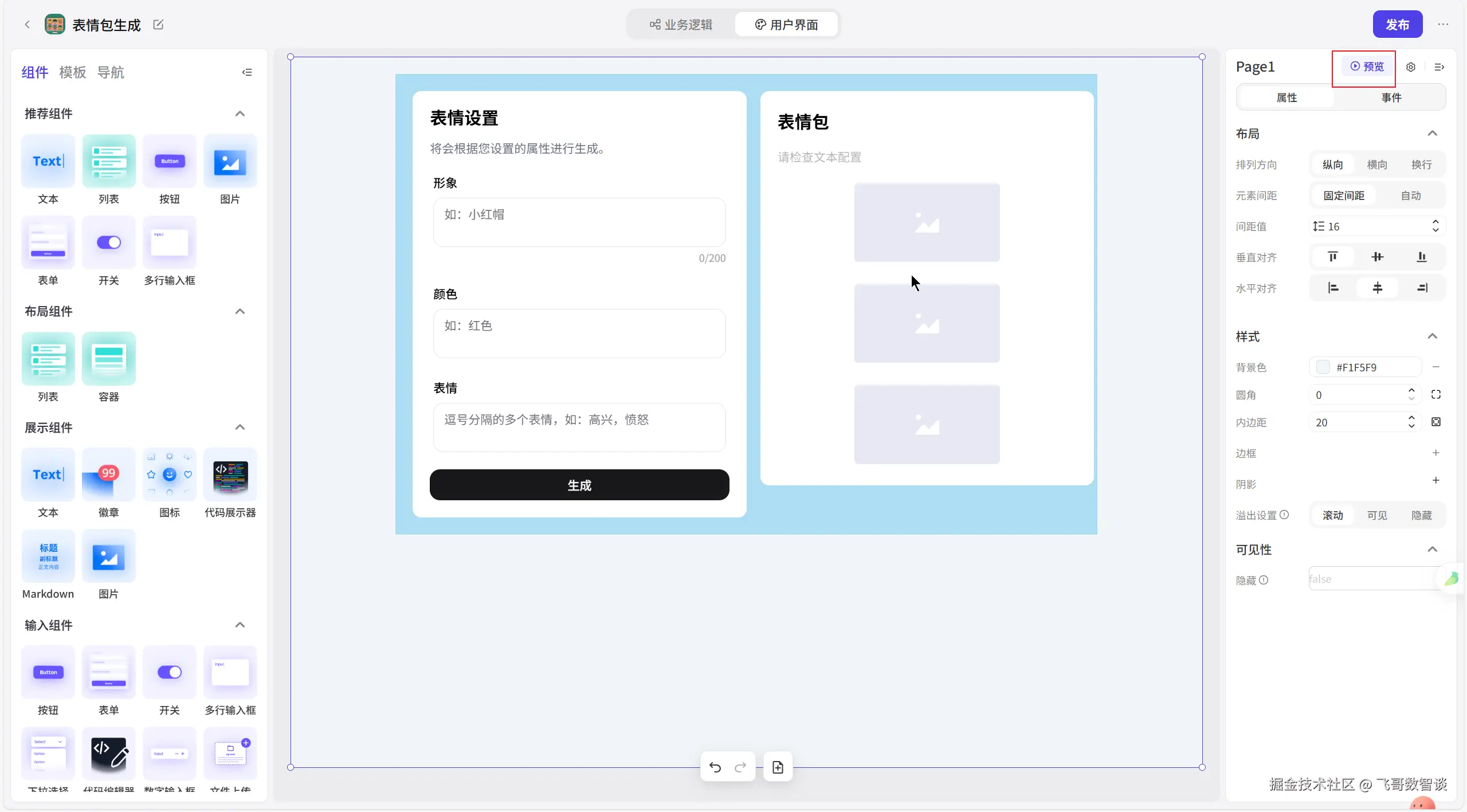1467x812 pixels.
Task: Click the edit app name icon
Action: (x=158, y=25)
